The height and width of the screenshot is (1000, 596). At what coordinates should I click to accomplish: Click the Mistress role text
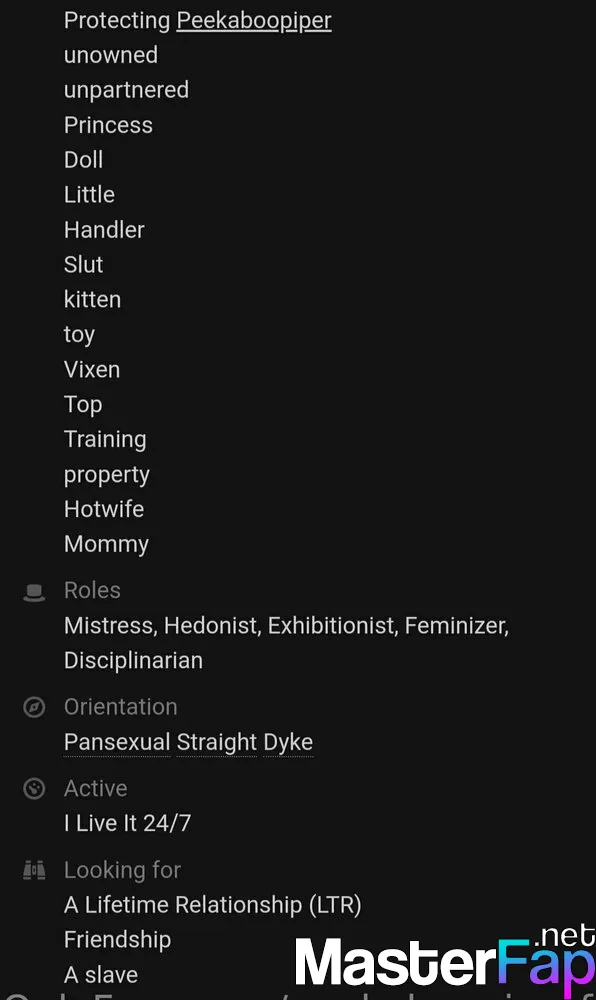tap(111, 626)
